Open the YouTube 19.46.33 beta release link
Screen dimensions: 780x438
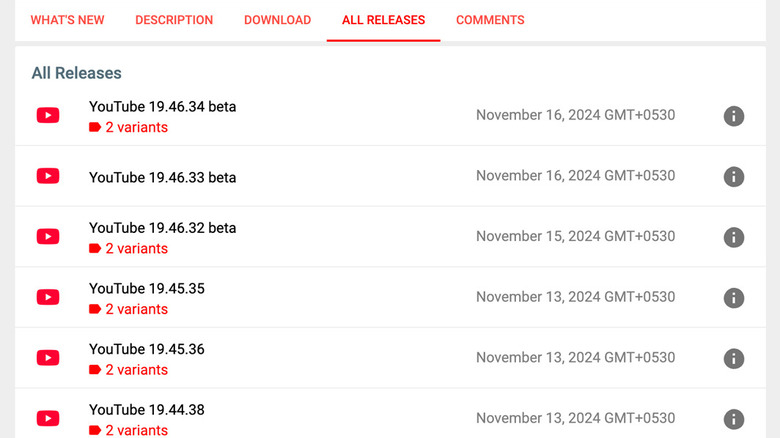point(162,177)
